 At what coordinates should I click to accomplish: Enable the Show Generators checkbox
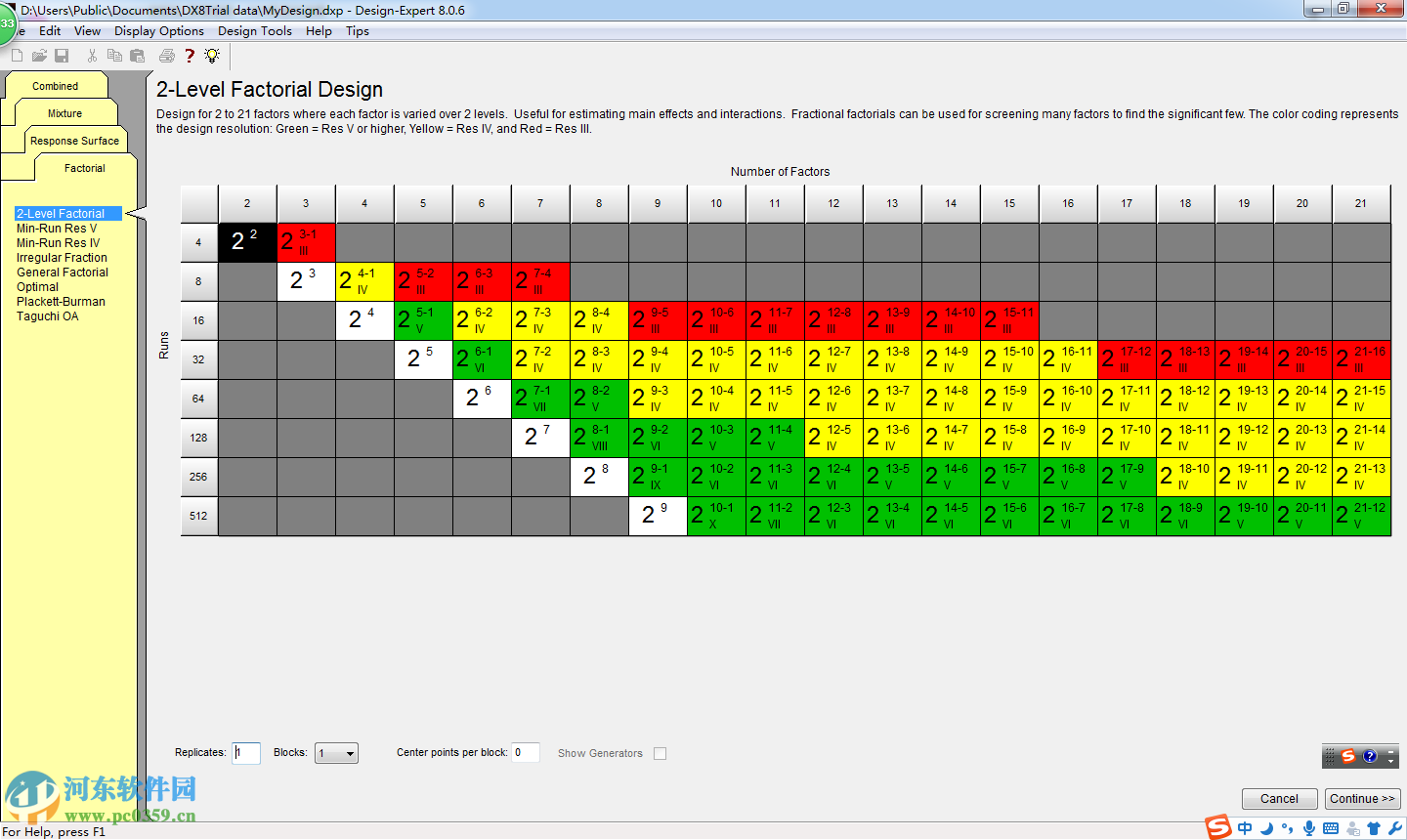point(661,753)
